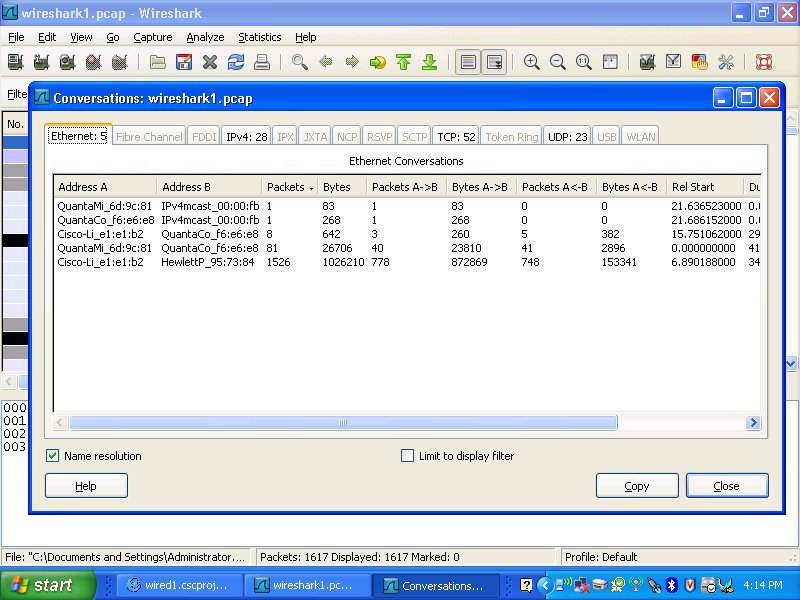The height and width of the screenshot is (600, 800).
Task: Click the Close button in Conversations dialog
Action: pos(727,486)
